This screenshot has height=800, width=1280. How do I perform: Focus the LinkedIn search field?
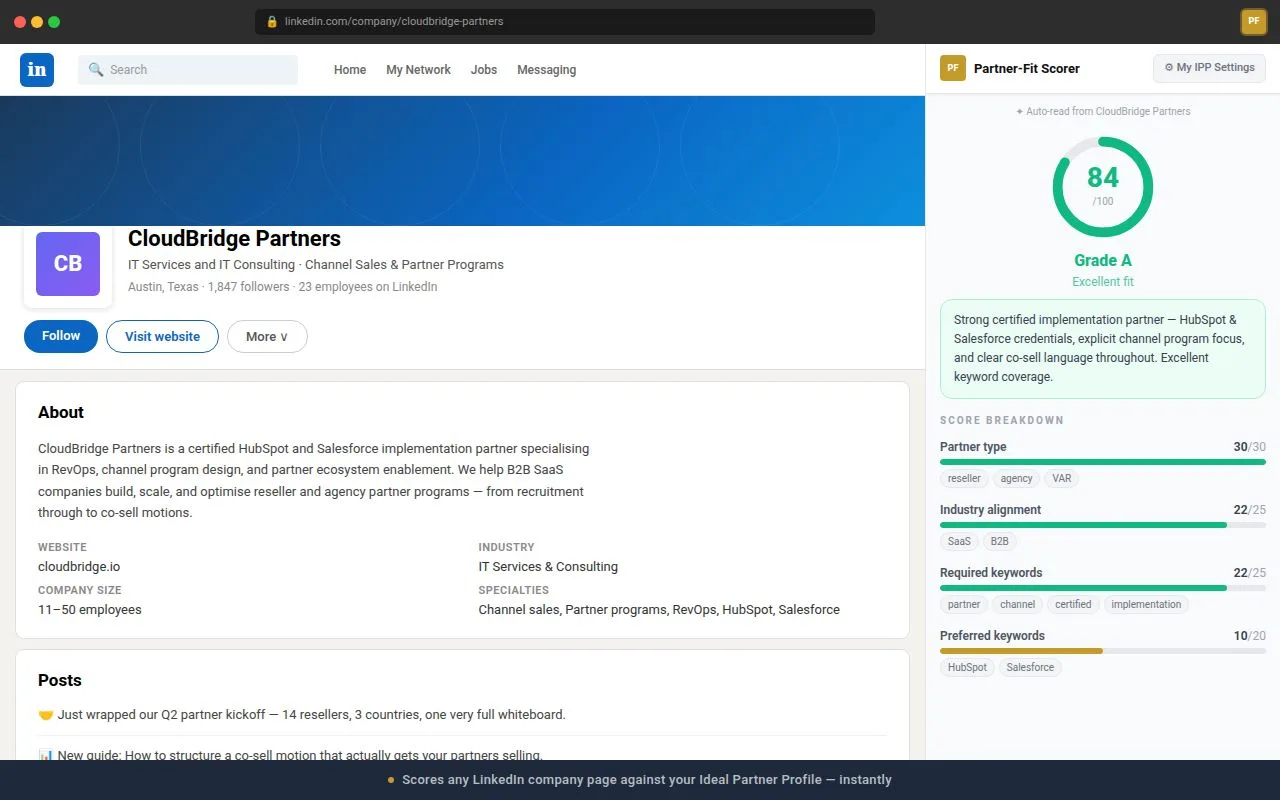(188, 70)
